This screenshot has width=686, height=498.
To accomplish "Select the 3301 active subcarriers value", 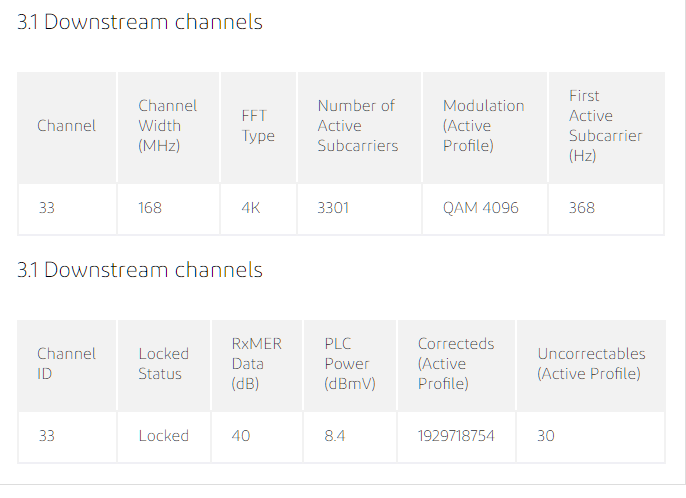I will point(333,207).
